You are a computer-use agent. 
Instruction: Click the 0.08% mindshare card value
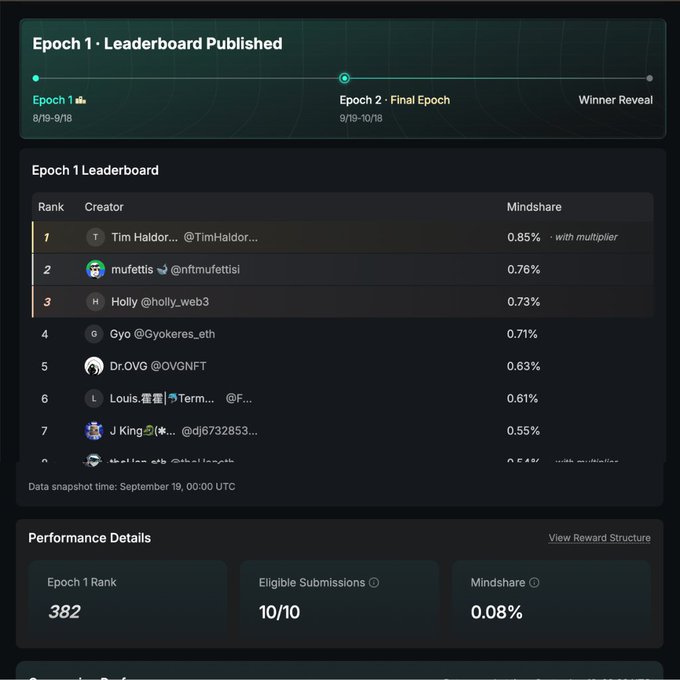click(497, 612)
